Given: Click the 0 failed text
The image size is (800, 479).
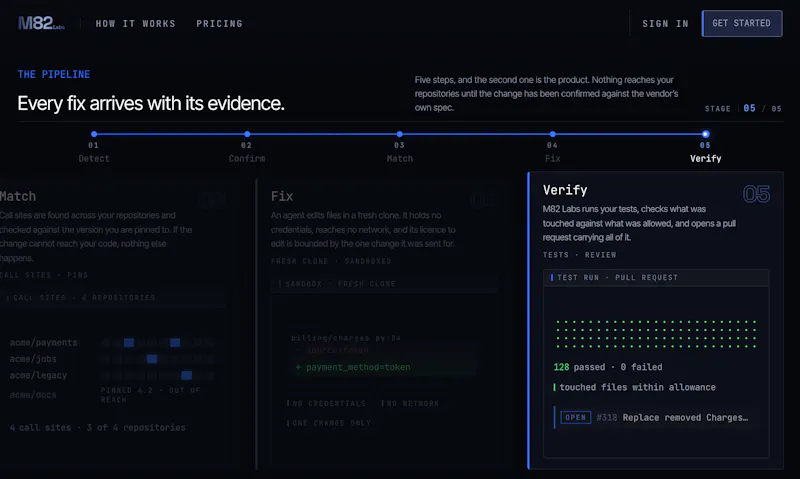Looking at the screenshot, I should tap(641, 367).
